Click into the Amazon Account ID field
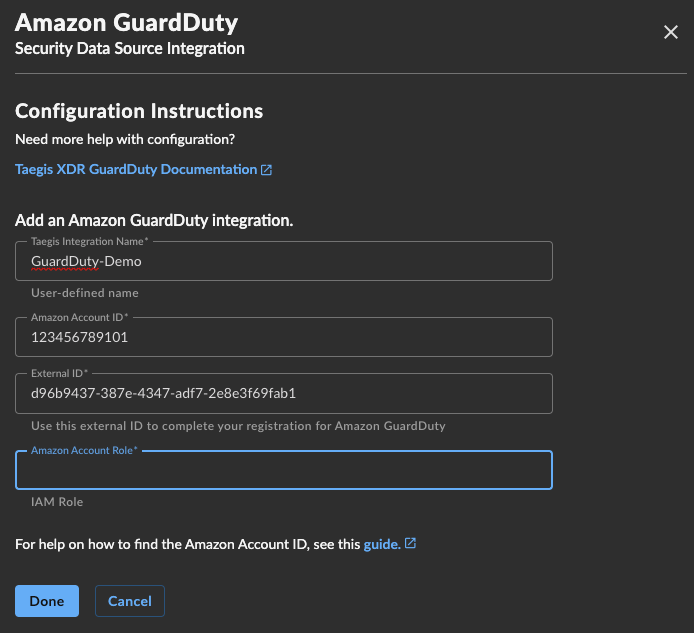 click(x=284, y=337)
